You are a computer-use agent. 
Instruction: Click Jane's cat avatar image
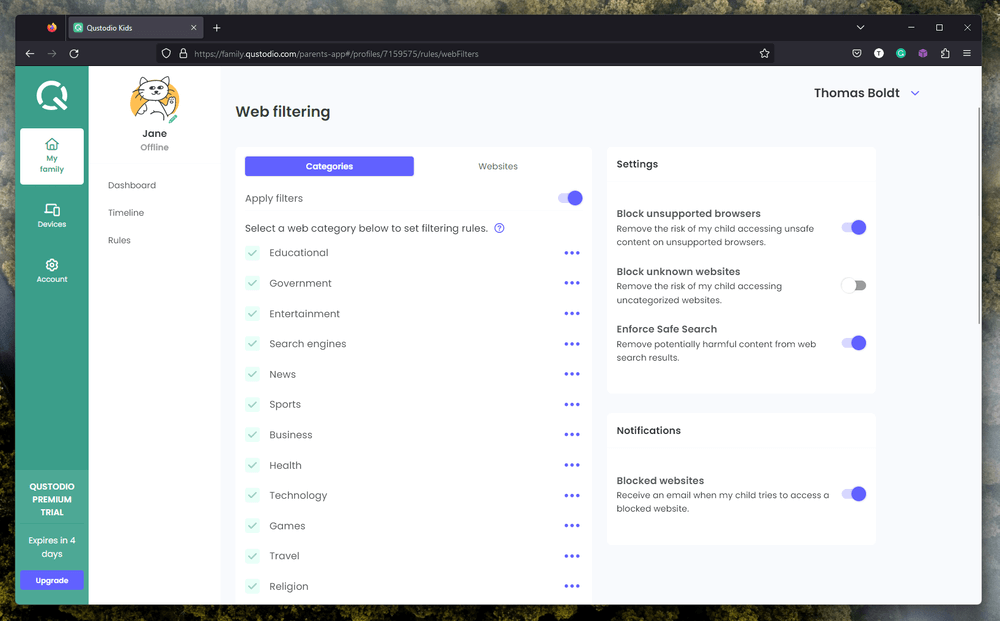155,99
